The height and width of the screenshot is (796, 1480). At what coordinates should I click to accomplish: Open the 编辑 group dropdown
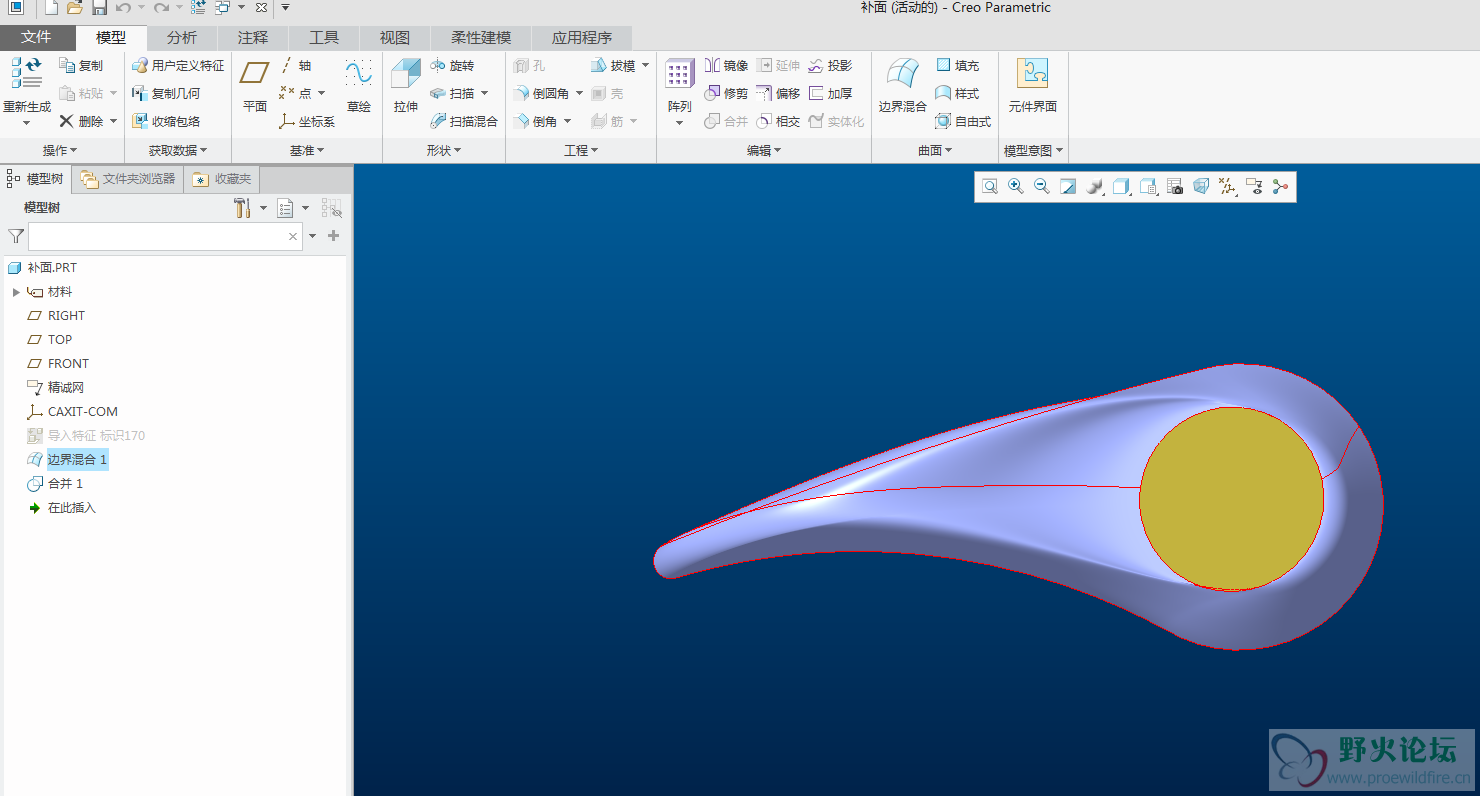tap(764, 150)
